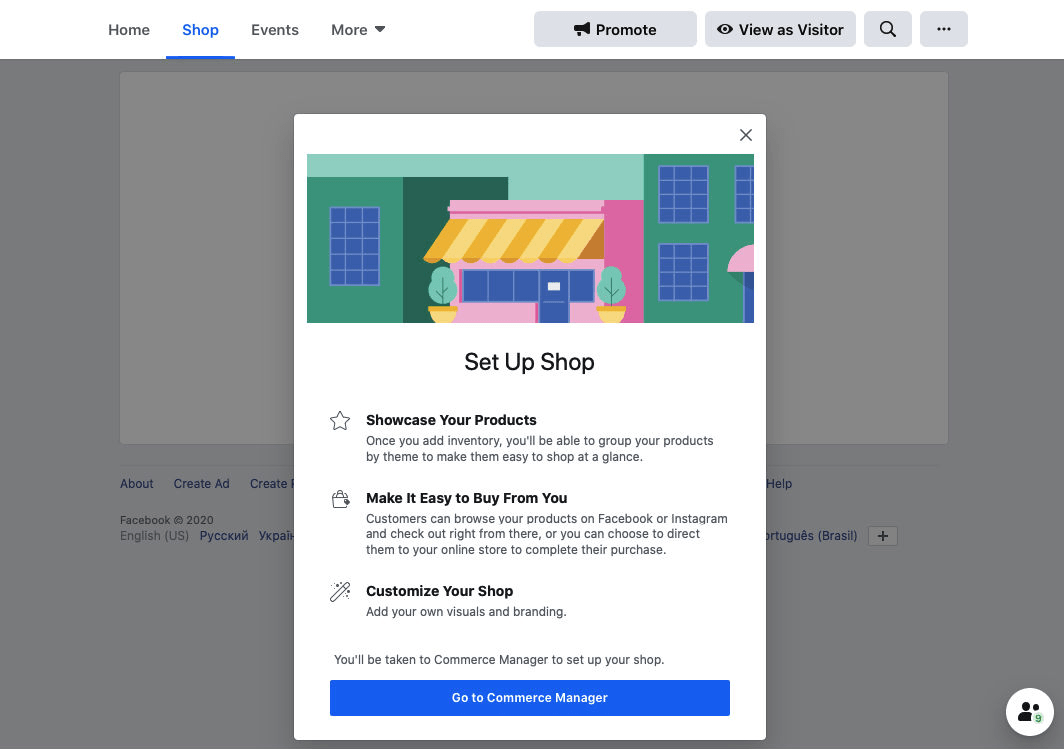Dismiss the Set Up Shop dialog
Screen dimensions: 1064x749
pyautogui.click(x=745, y=134)
